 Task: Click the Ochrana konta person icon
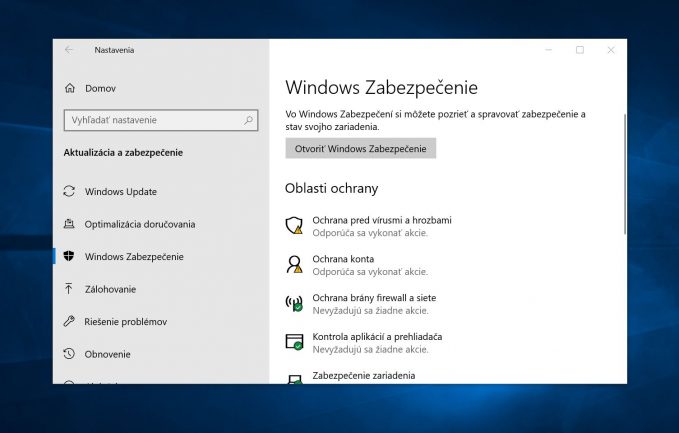[294, 265]
